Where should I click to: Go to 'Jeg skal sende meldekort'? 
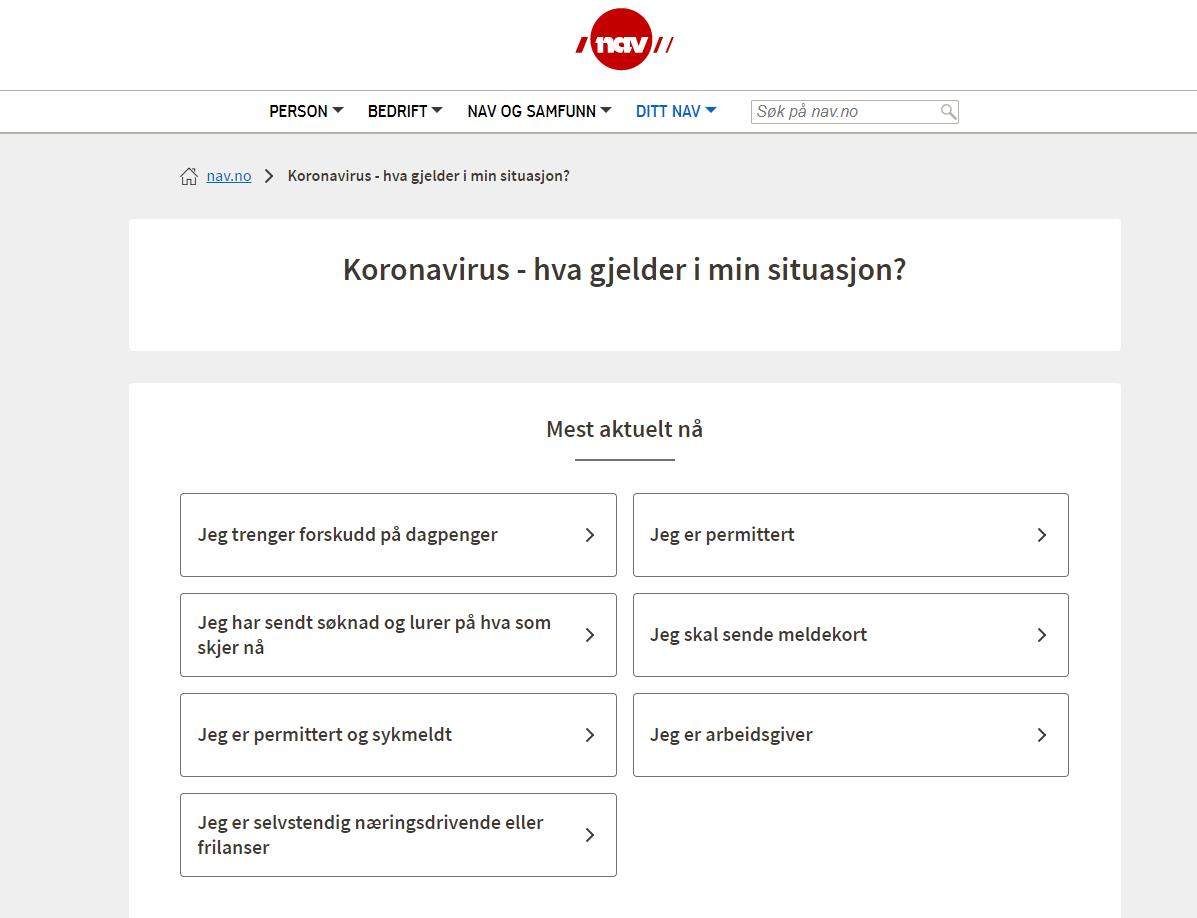click(758, 635)
